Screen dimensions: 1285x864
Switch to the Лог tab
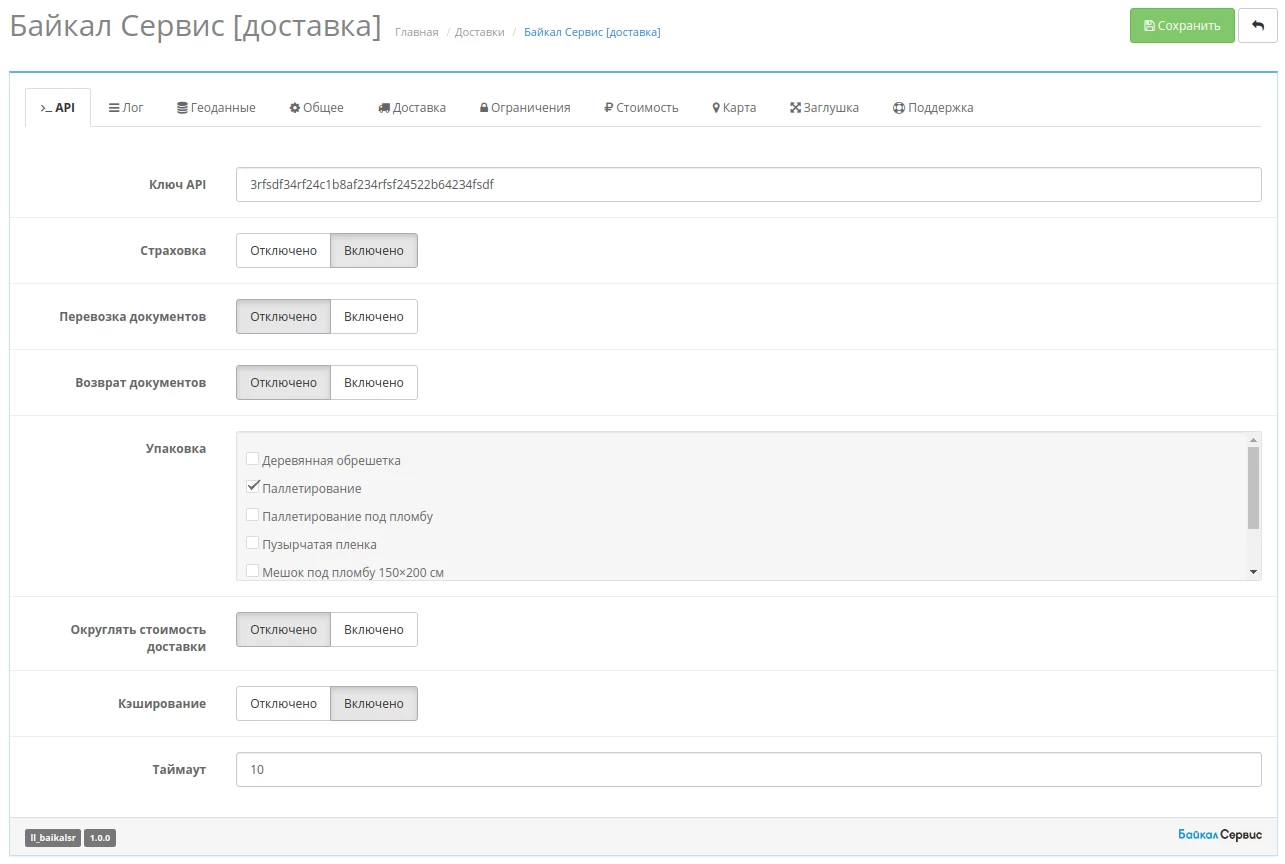(126, 108)
